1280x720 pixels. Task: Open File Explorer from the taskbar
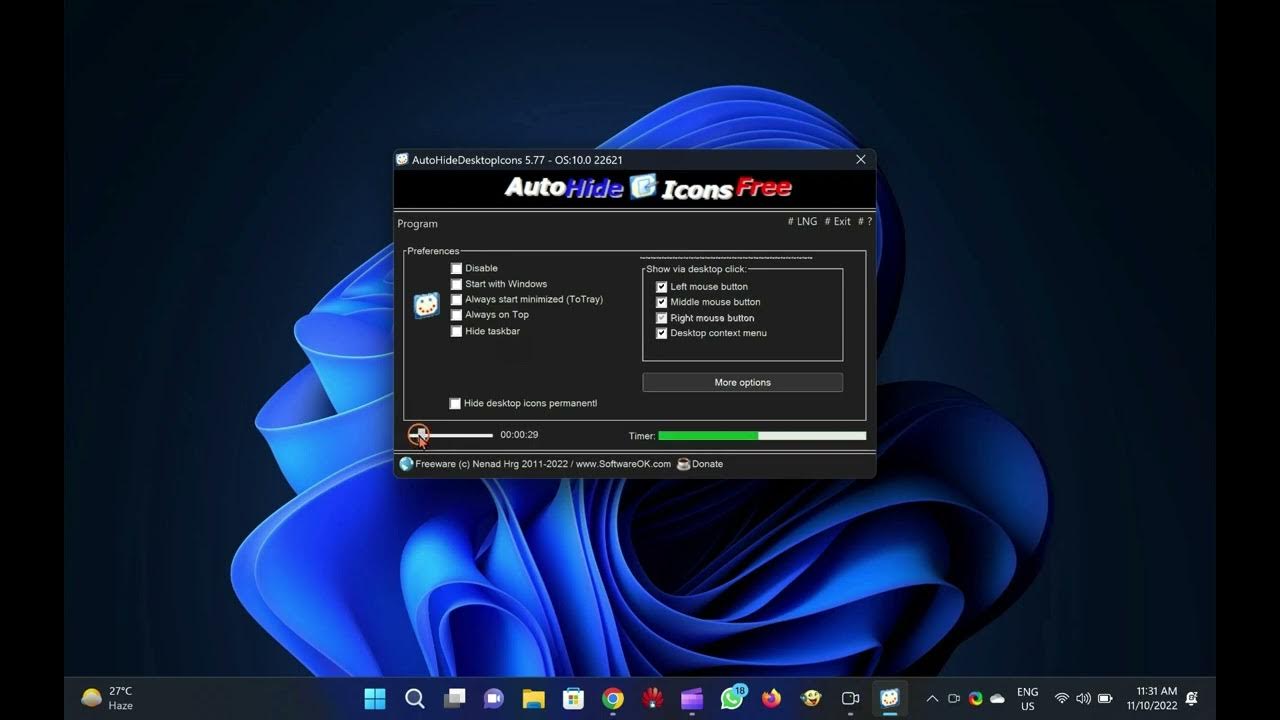pyautogui.click(x=534, y=698)
